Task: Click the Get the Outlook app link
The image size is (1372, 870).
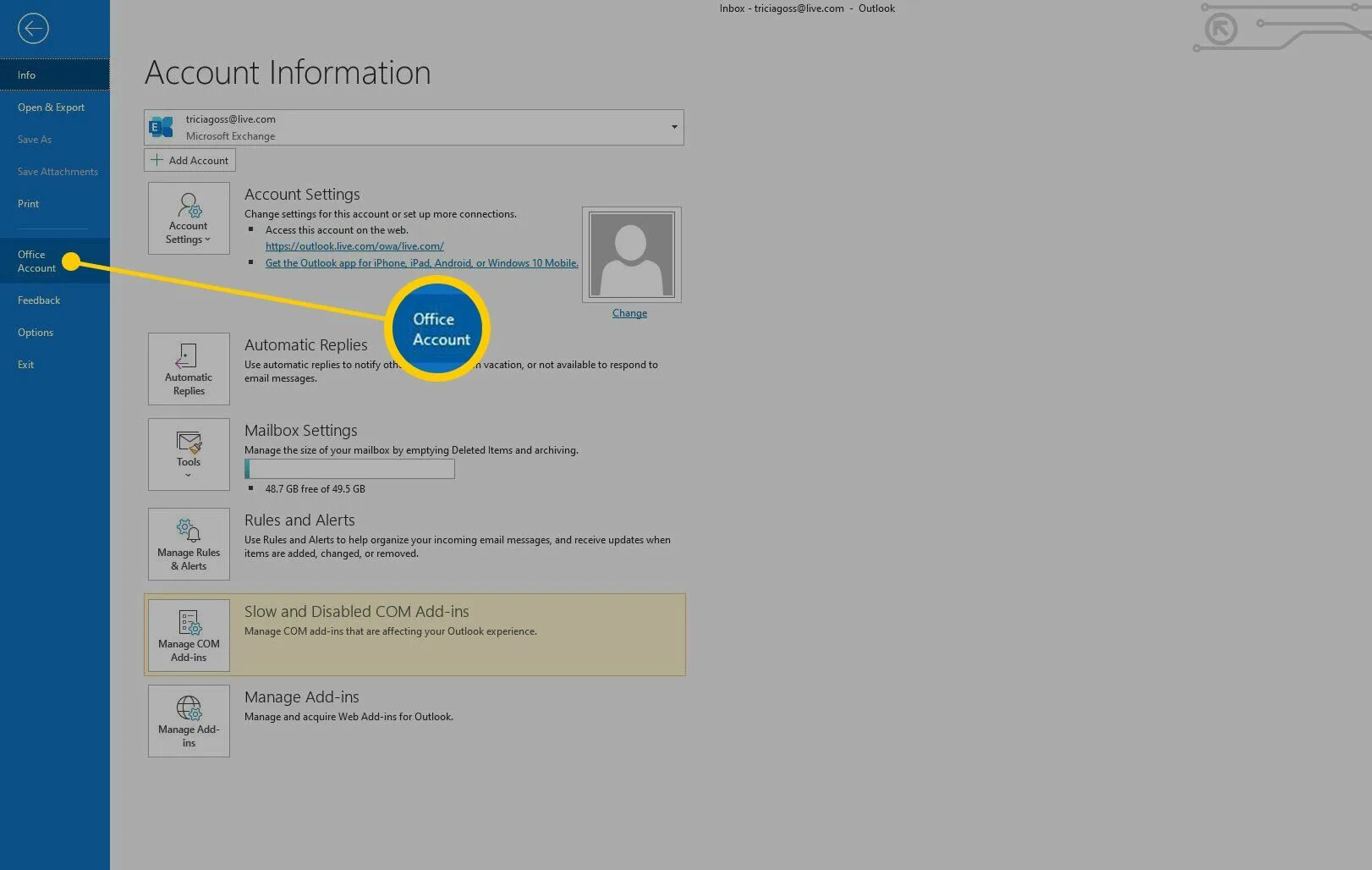Action: tap(422, 263)
